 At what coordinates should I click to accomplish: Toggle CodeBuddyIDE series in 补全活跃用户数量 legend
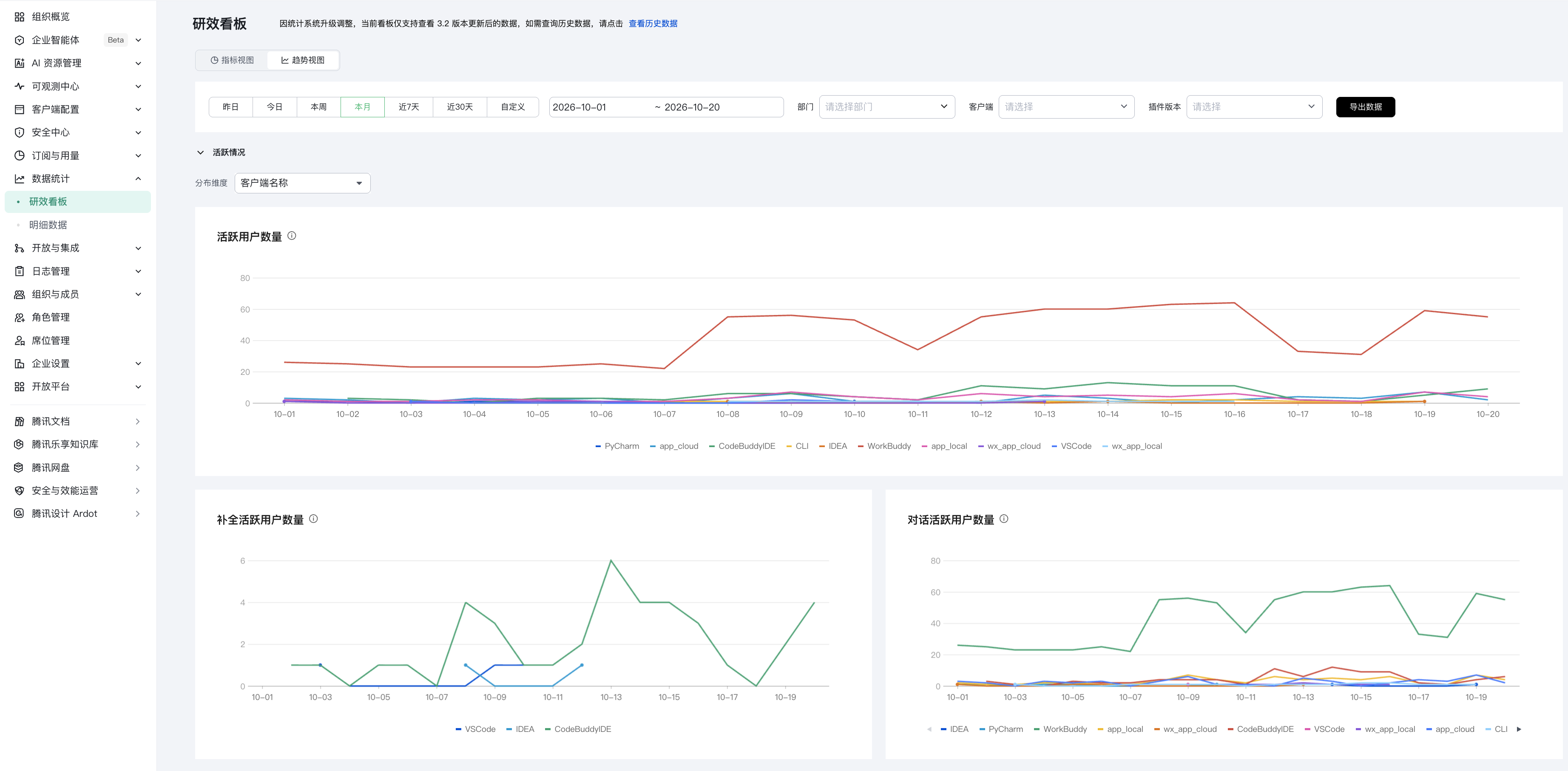click(578, 729)
